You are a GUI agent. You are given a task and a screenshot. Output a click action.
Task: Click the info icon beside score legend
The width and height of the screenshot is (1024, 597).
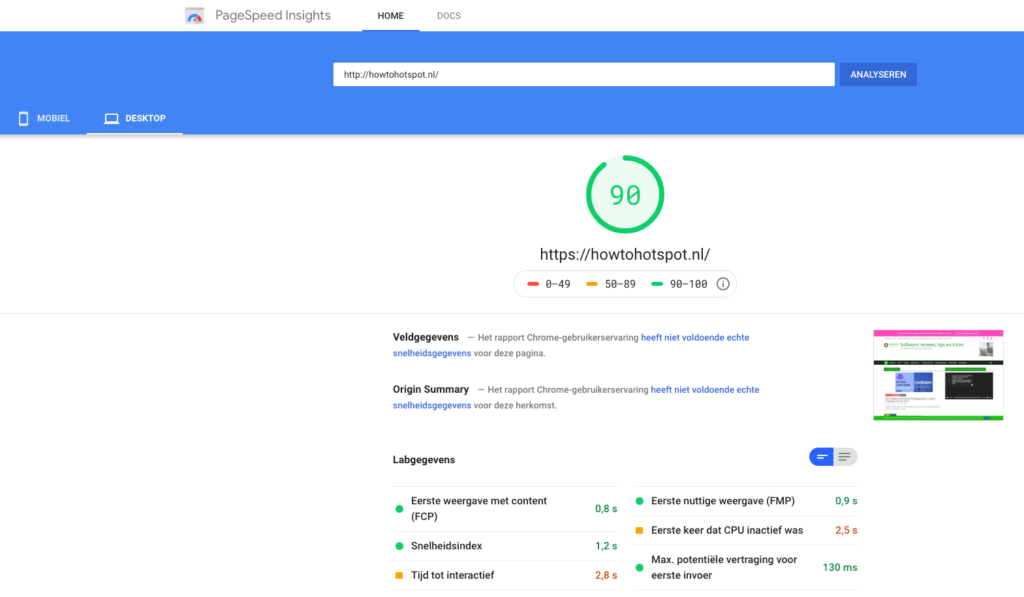pyautogui.click(x=723, y=284)
